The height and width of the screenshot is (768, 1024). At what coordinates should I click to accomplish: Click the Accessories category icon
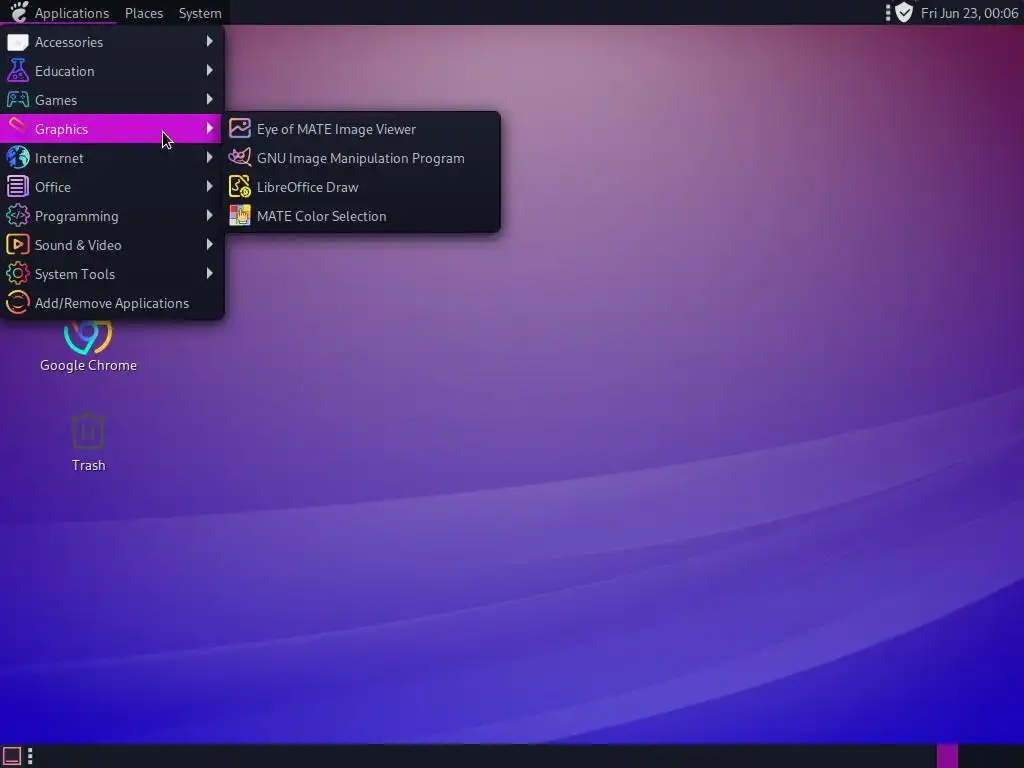pos(18,42)
